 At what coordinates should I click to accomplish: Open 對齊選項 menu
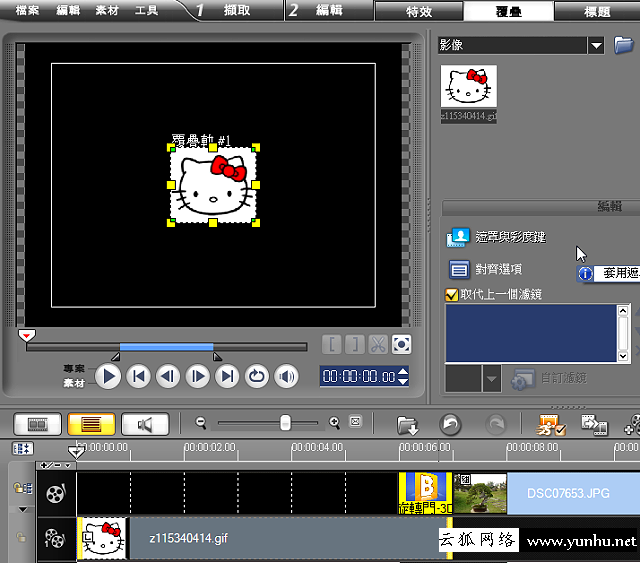point(485,269)
